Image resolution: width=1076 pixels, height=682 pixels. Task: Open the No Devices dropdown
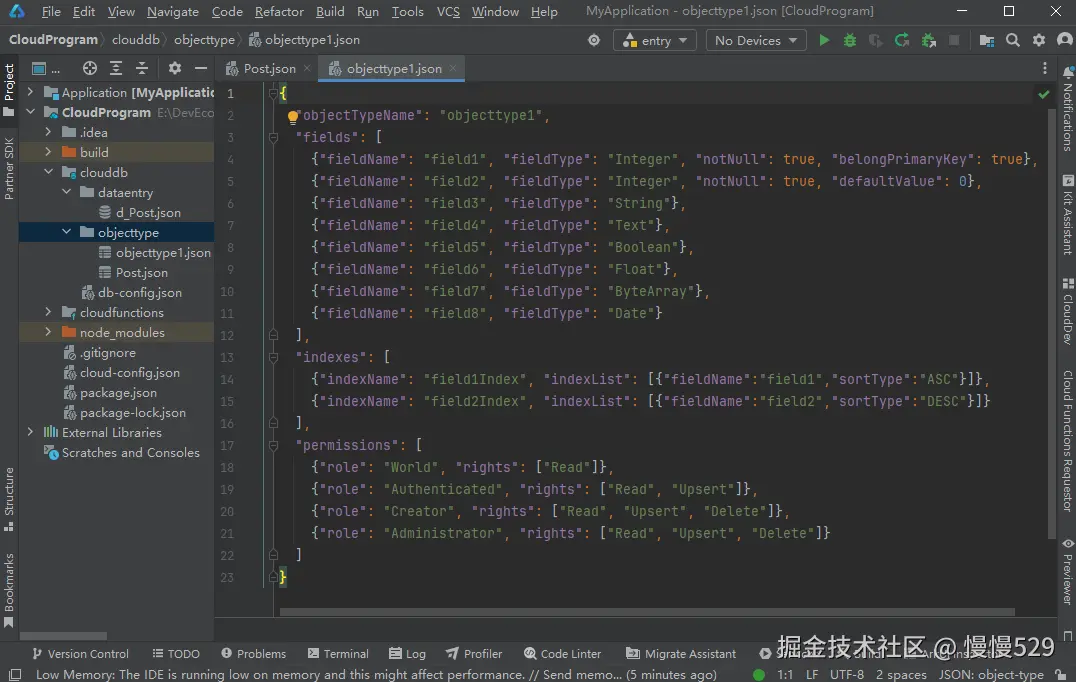pos(756,40)
